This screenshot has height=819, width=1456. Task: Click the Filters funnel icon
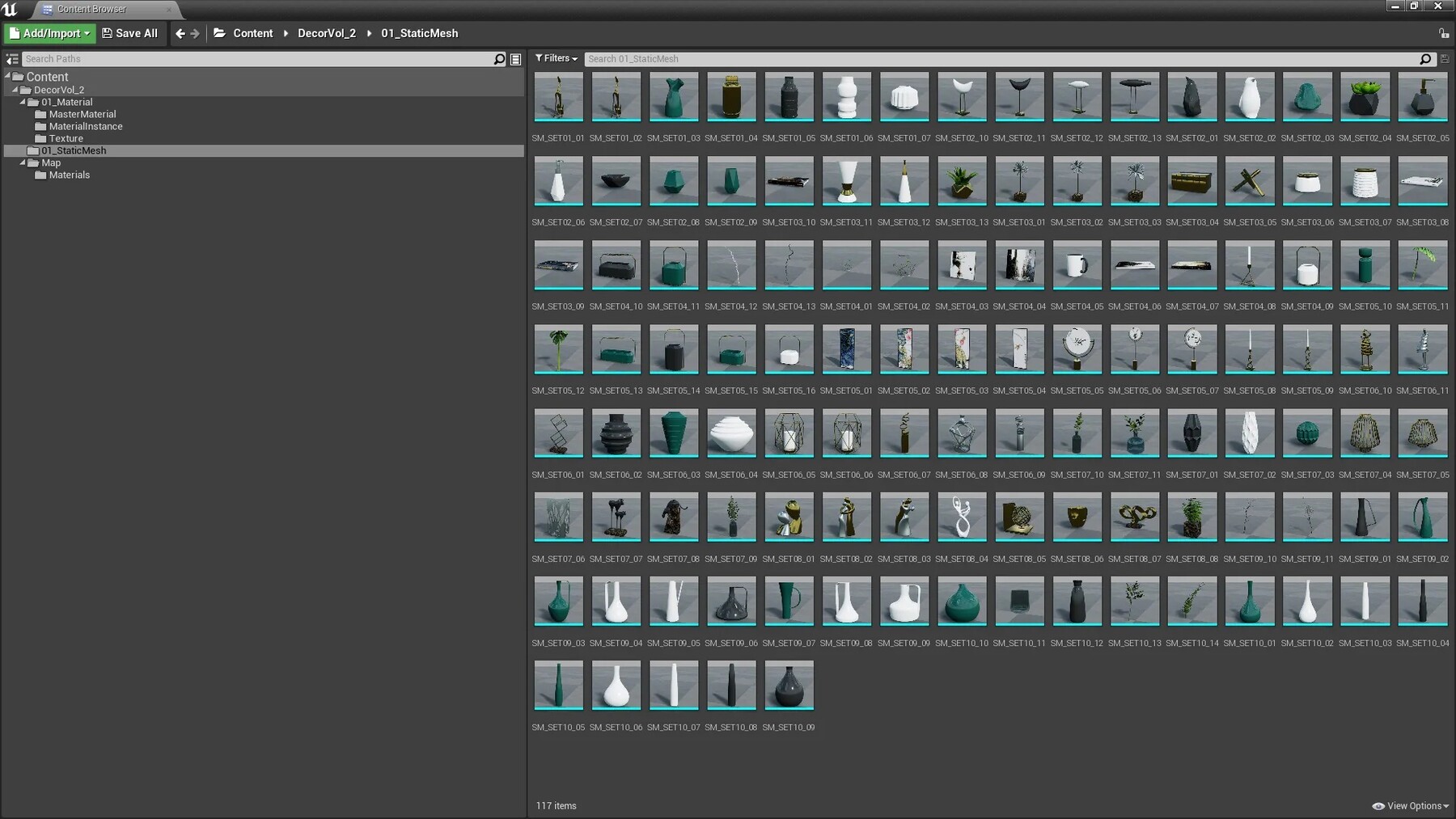tap(540, 58)
